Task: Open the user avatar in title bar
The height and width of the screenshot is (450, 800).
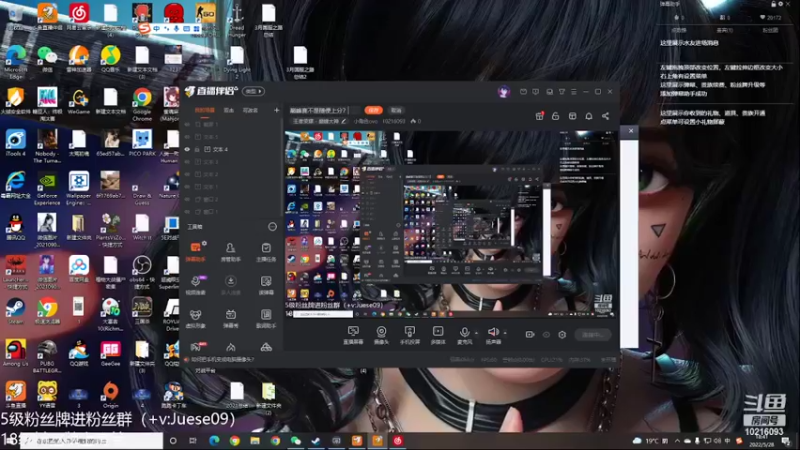Action: (x=504, y=92)
